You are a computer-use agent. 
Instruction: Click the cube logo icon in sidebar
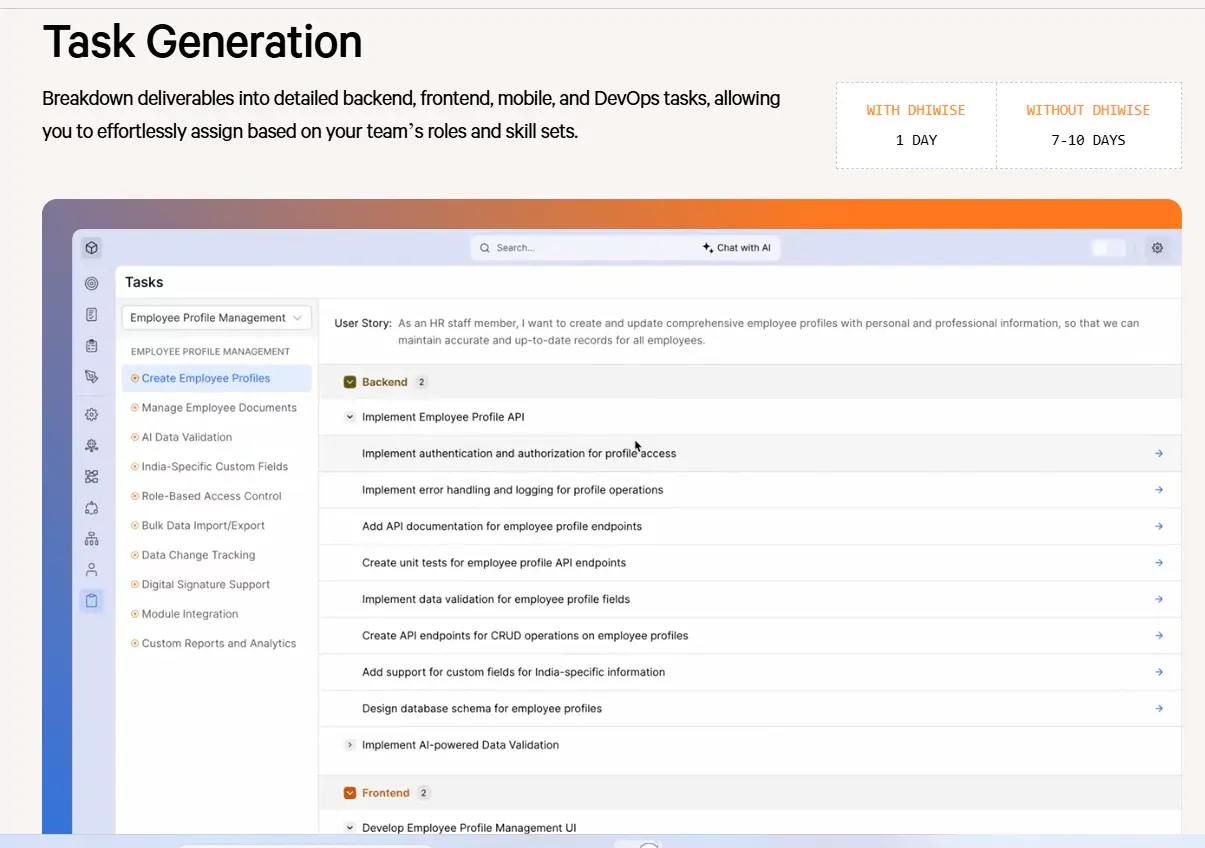pyautogui.click(x=91, y=248)
